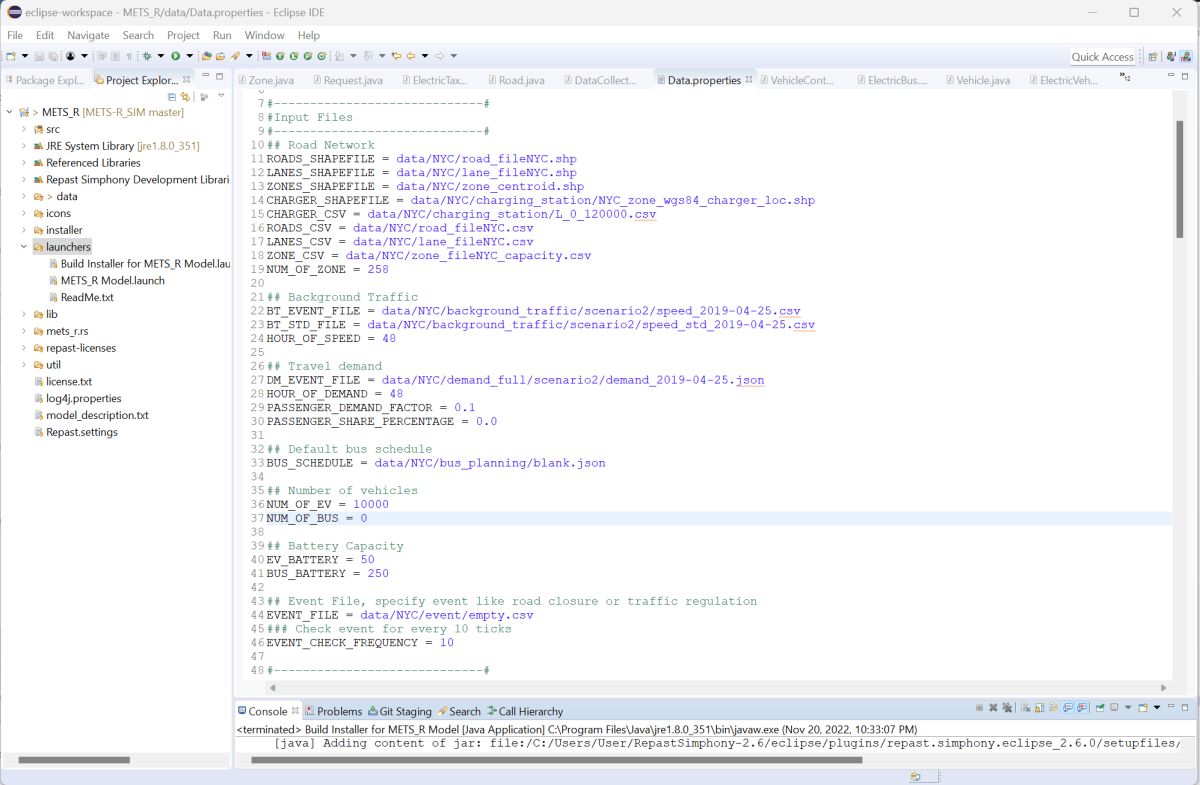
Task: Open the Debug button dropdown arrow
Action: (x=160, y=56)
